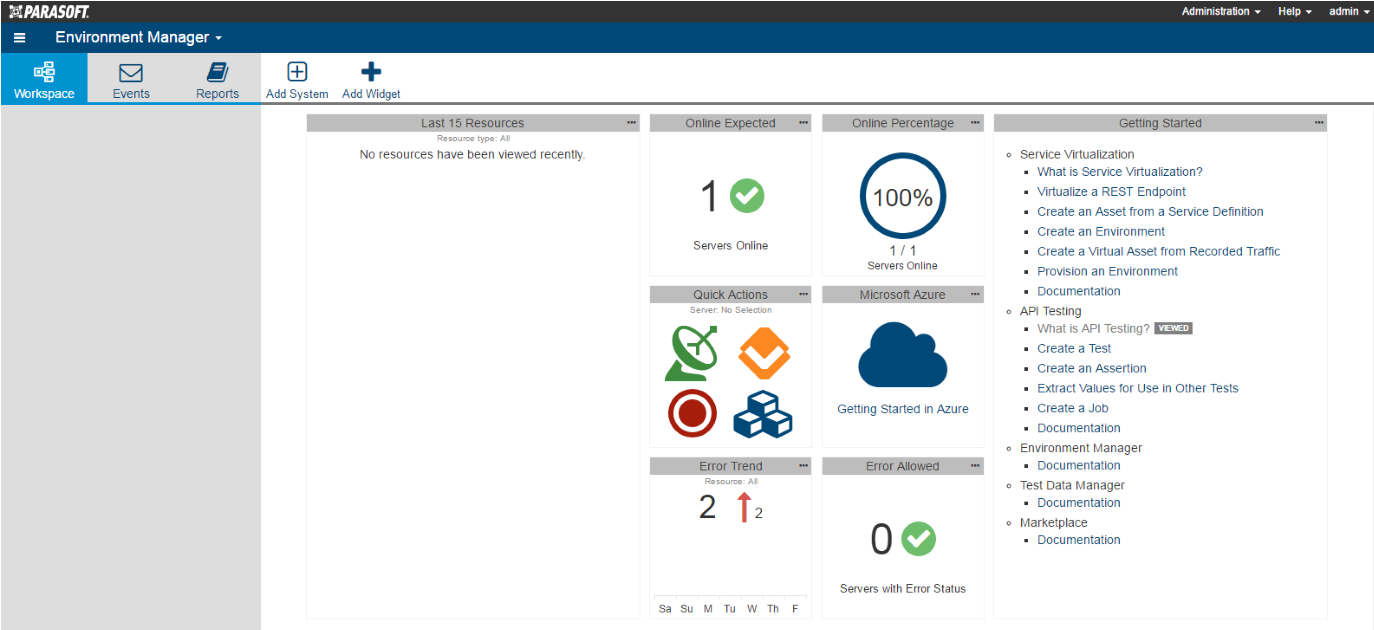The height and width of the screenshot is (630, 1374).
Task: Open the Environment Manager dropdown
Action: click(138, 38)
